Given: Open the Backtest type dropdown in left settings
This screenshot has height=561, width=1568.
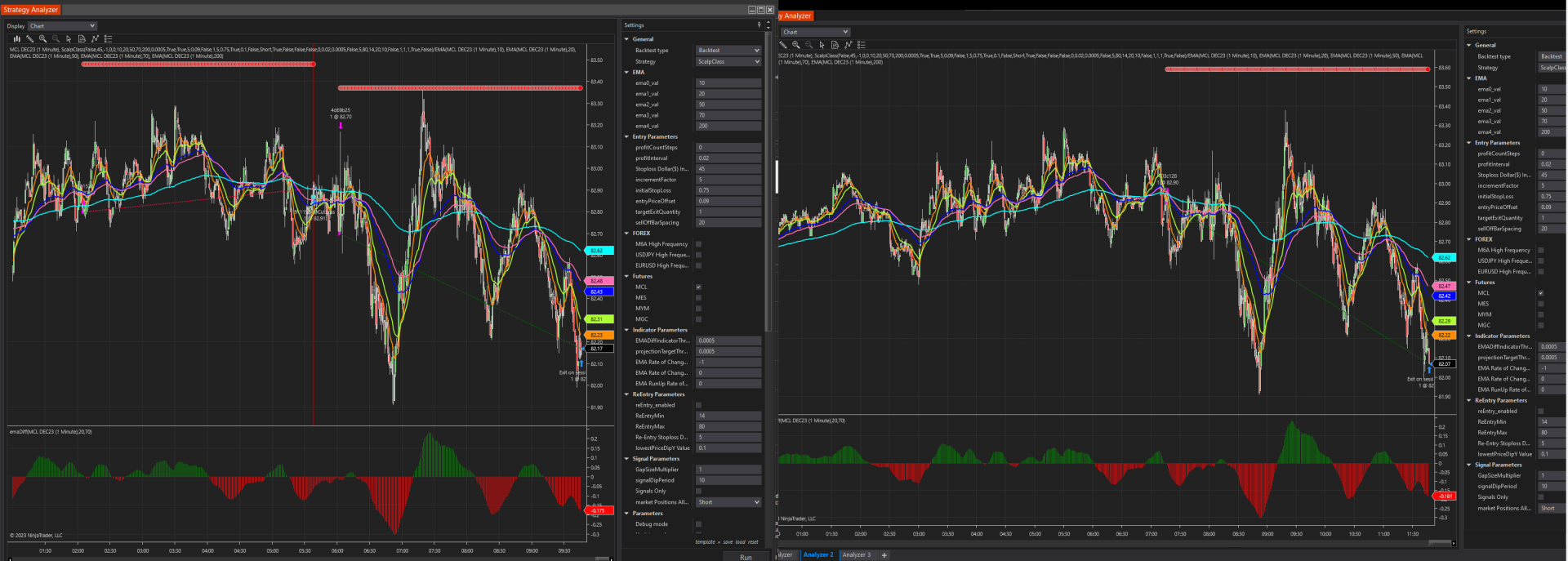Looking at the screenshot, I should pos(728,51).
